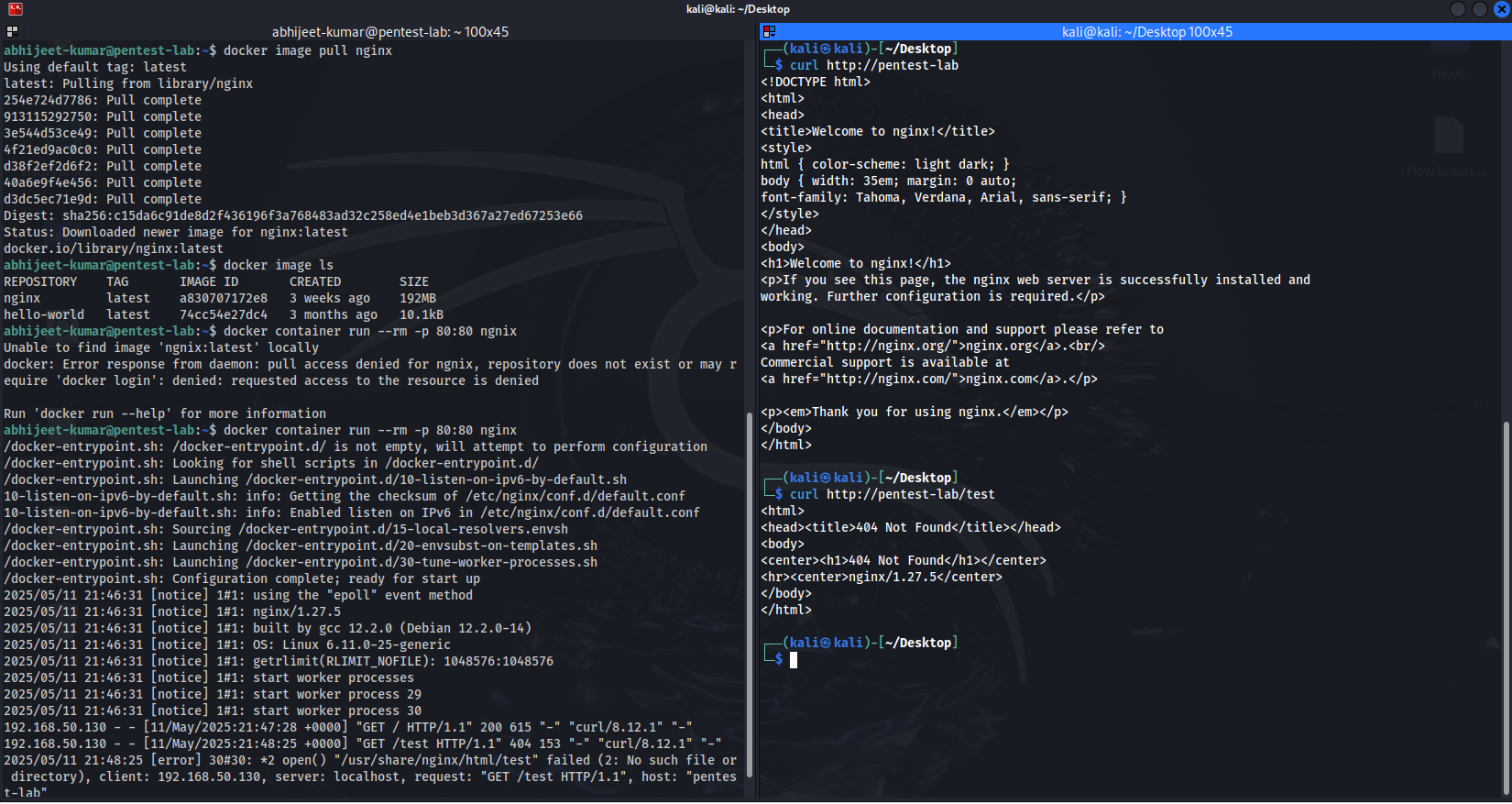Click the 'd3dc5ec71e9d: Pull complete' line

click(x=103, y=199)
